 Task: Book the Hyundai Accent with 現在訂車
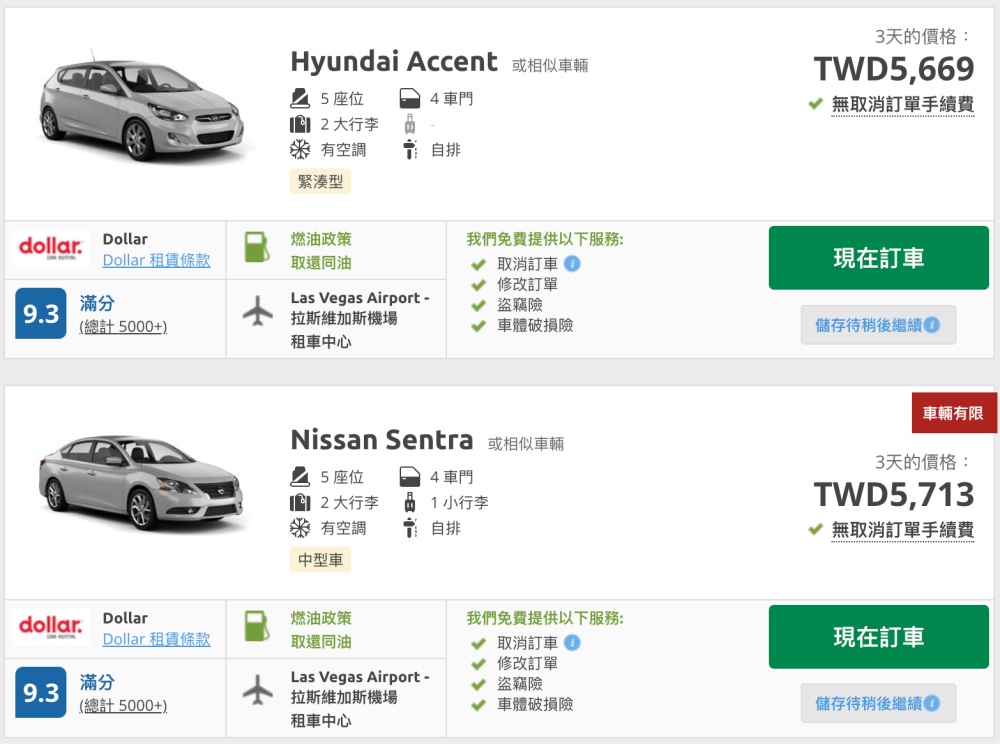(878, 258)
